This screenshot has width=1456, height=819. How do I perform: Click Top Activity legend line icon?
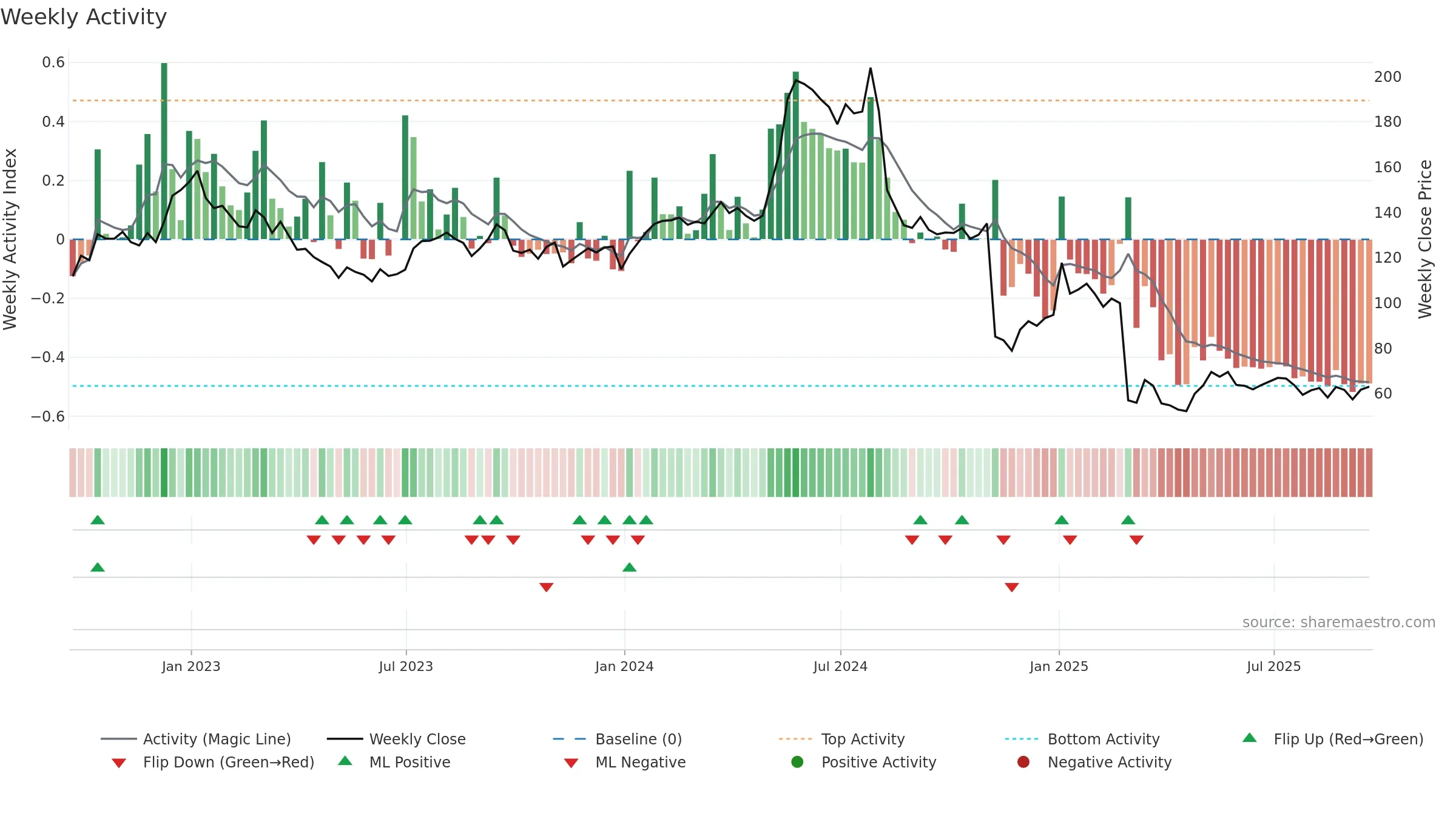point(795,739)
